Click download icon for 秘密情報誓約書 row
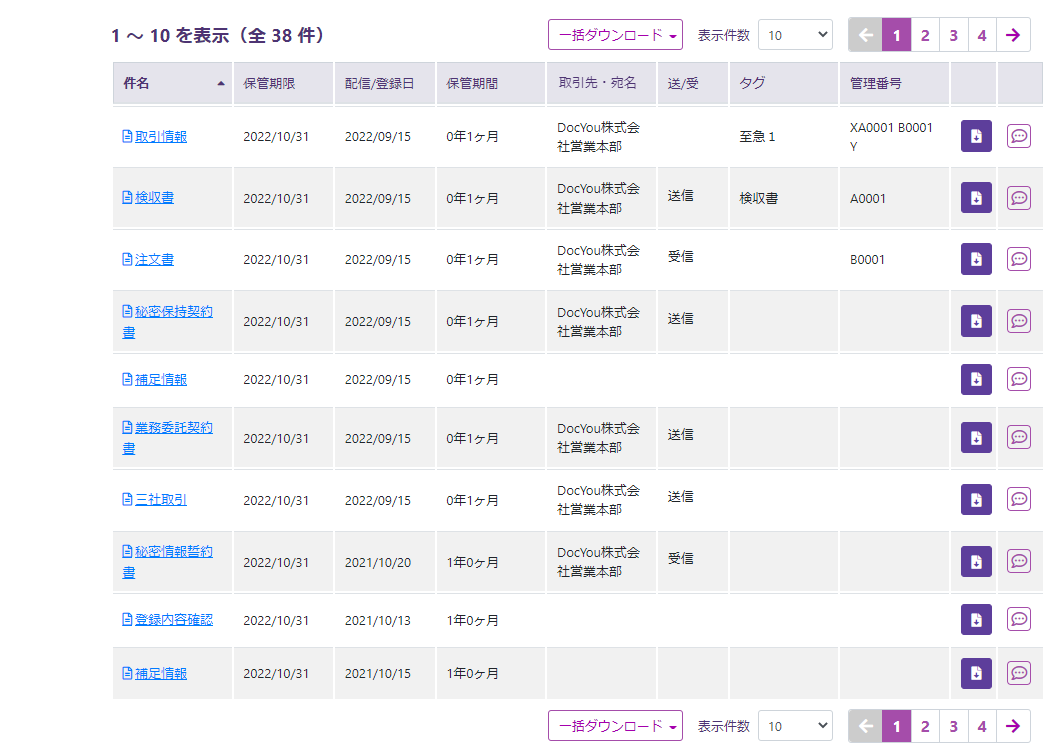Viewport: 1054px width, 750px height. click(976, 561)
